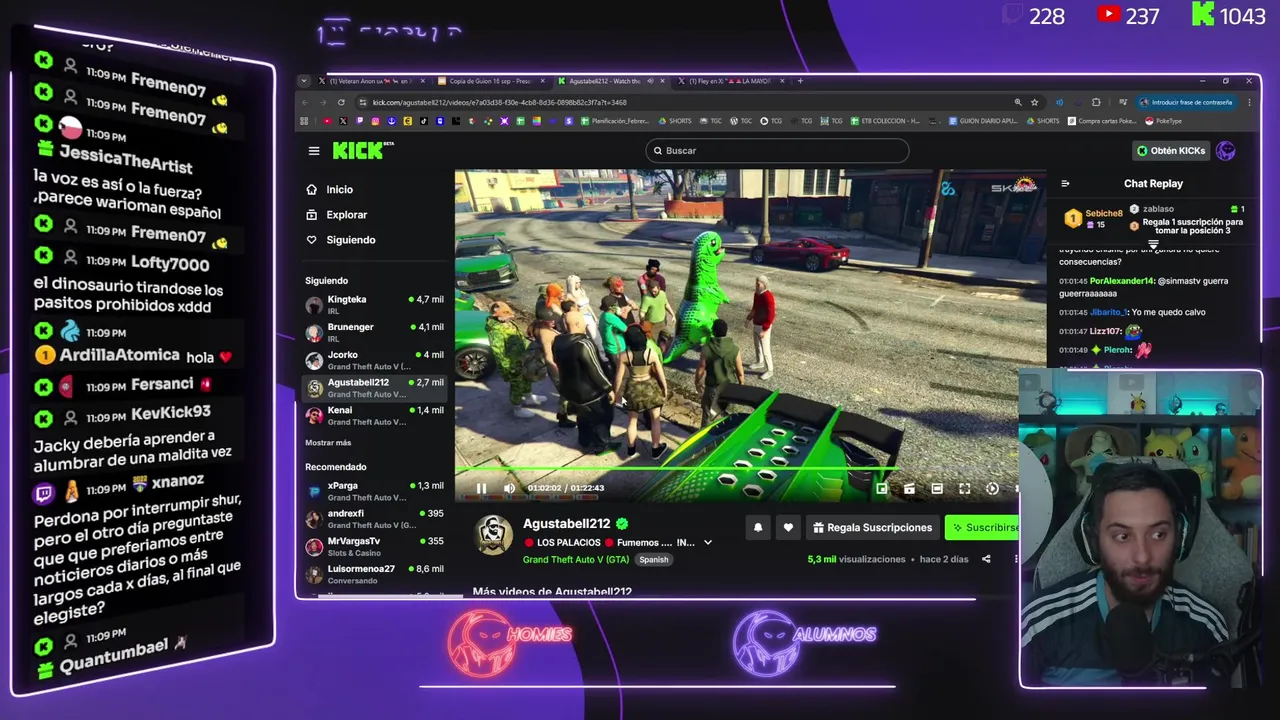Open X bookmark in bookmarks bar
The image size is (1280, 720).
pos(343,121)
